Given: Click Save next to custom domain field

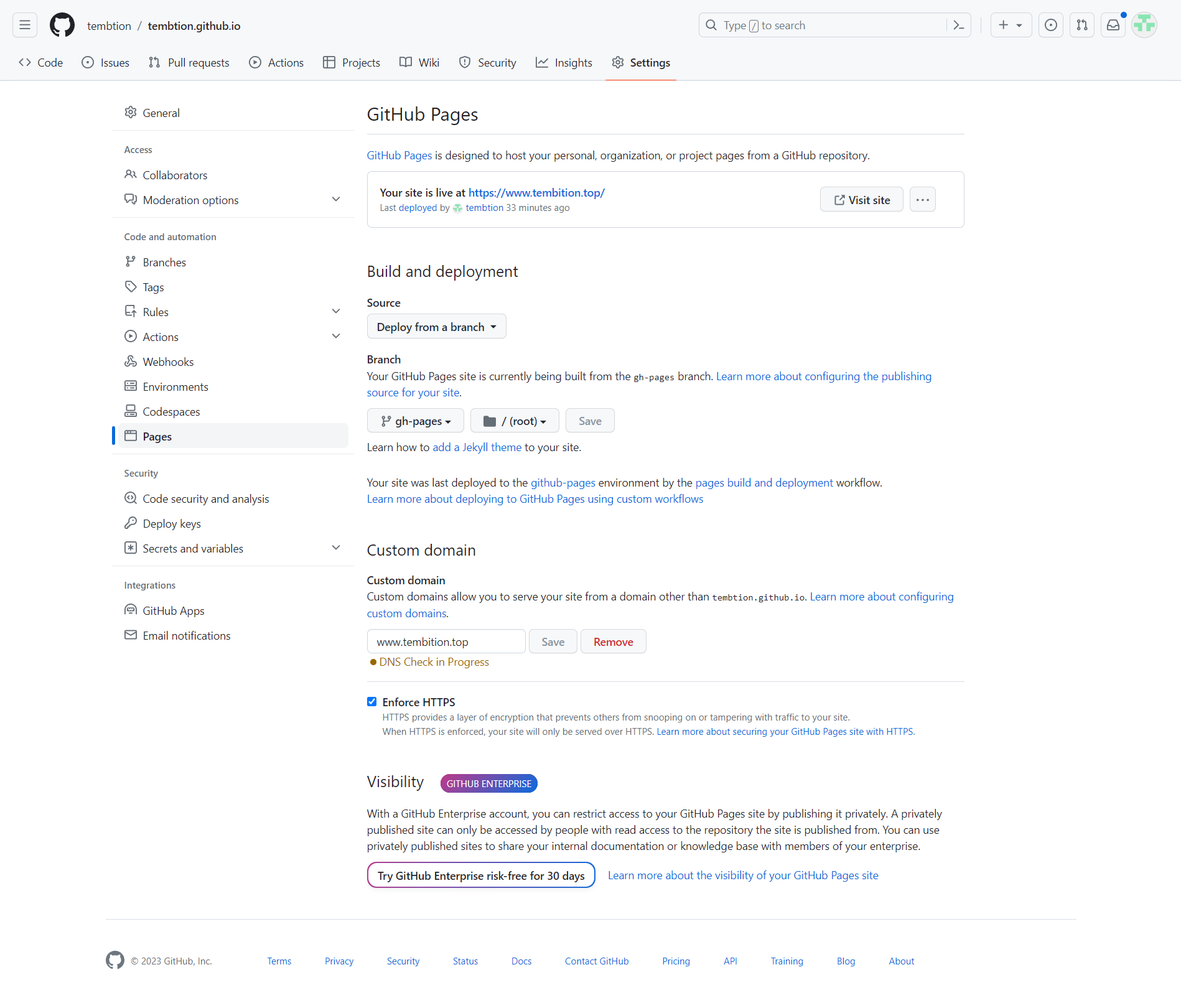Looking at the screenshot, I should click(553, 642).
